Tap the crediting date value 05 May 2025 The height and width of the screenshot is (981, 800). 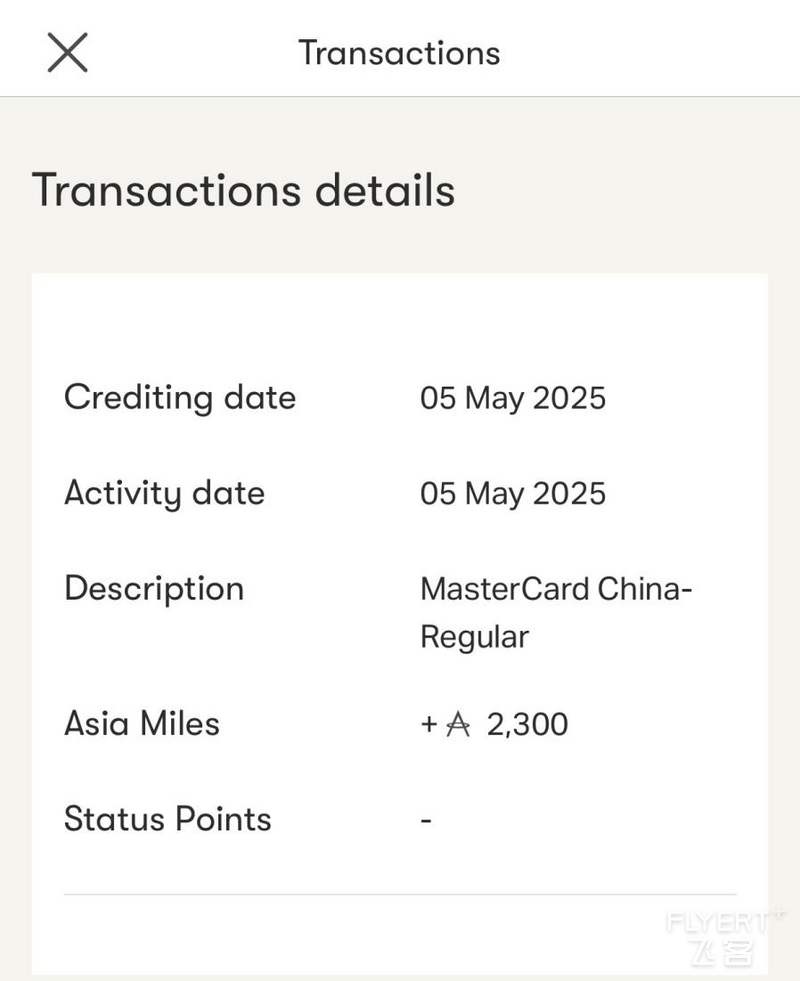click(x=513, y=398)
